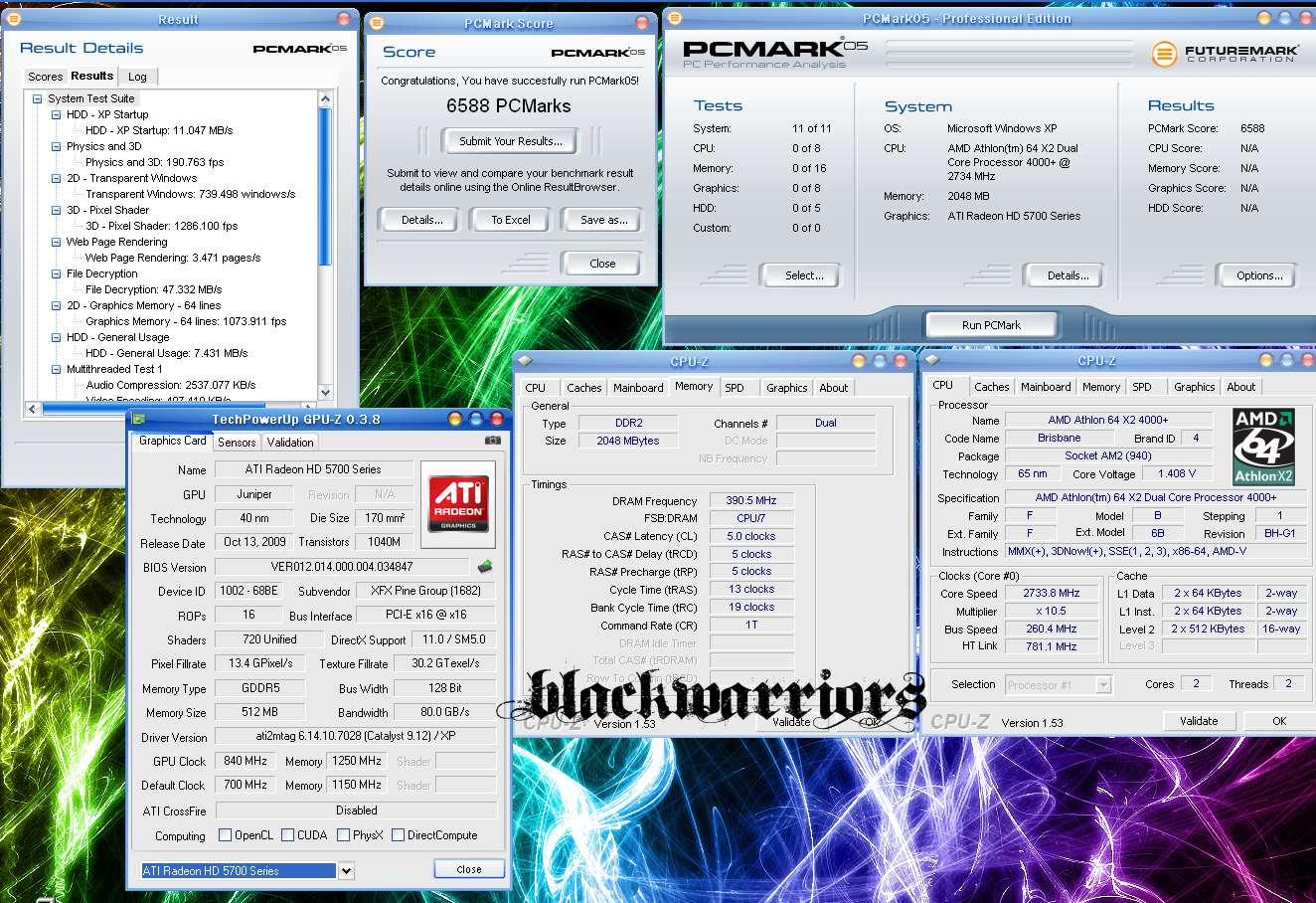Screen dimensions: 1316x903
Task: Click the ATI Radeon logo in GPU-Z
Action: [458, 503]
